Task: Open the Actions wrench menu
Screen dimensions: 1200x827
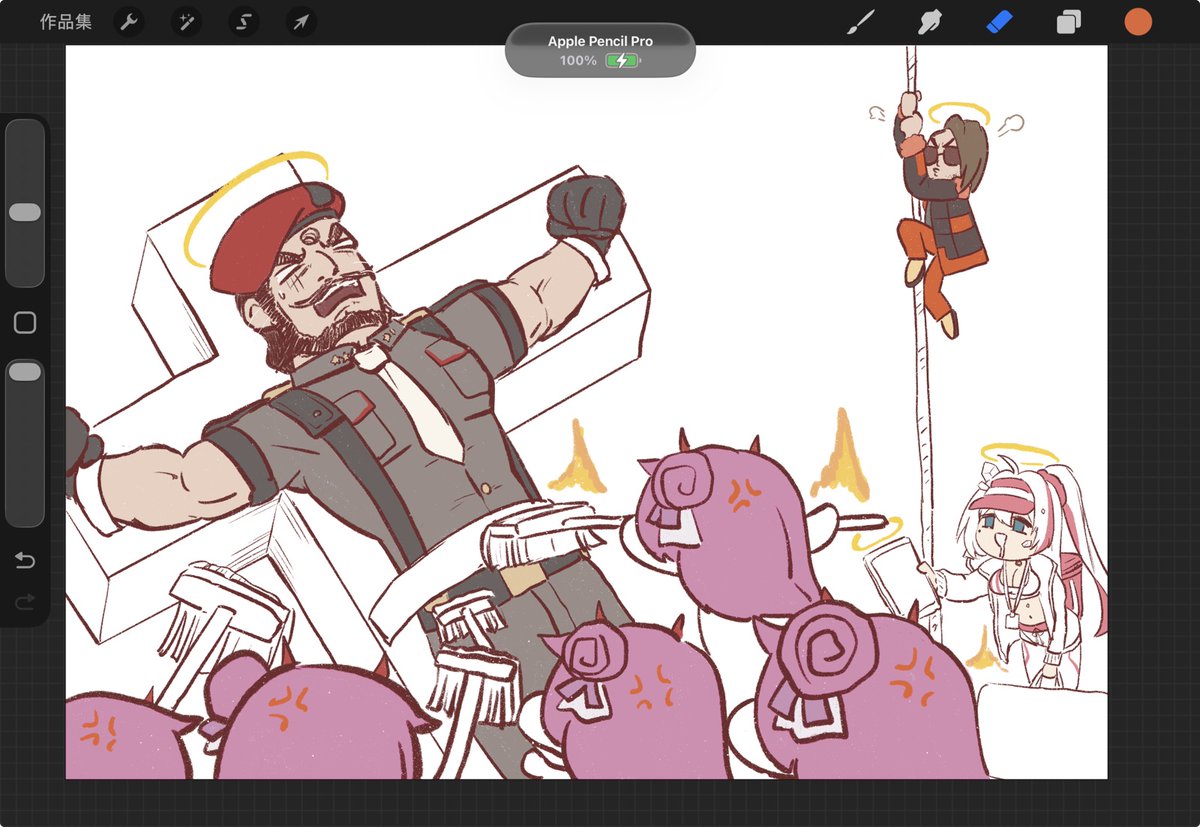Action: point(129,22)
